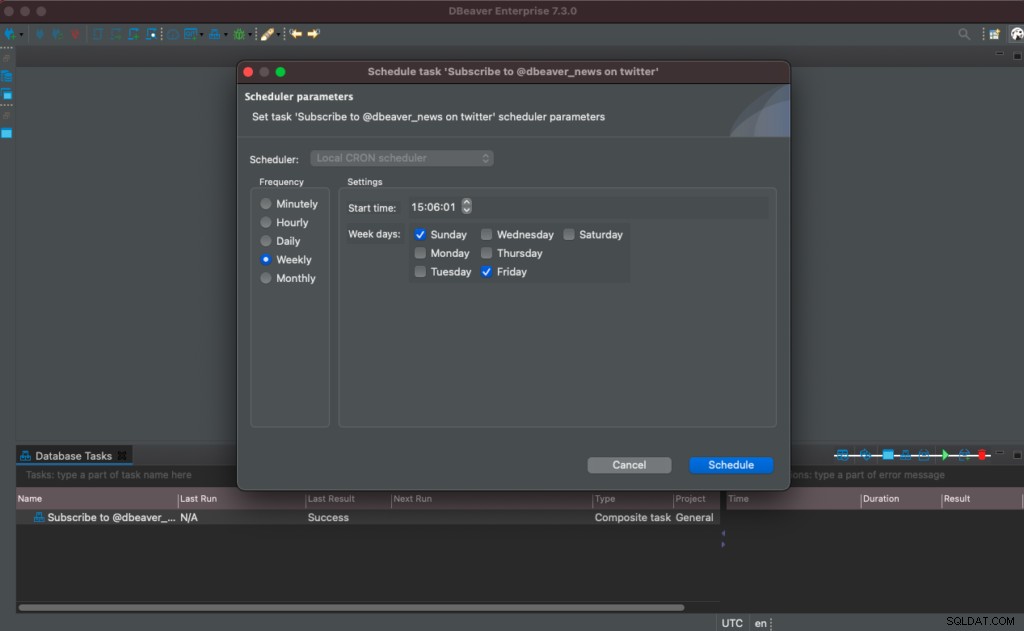
Task: Click the 'General' project cell
Action: 694,517
